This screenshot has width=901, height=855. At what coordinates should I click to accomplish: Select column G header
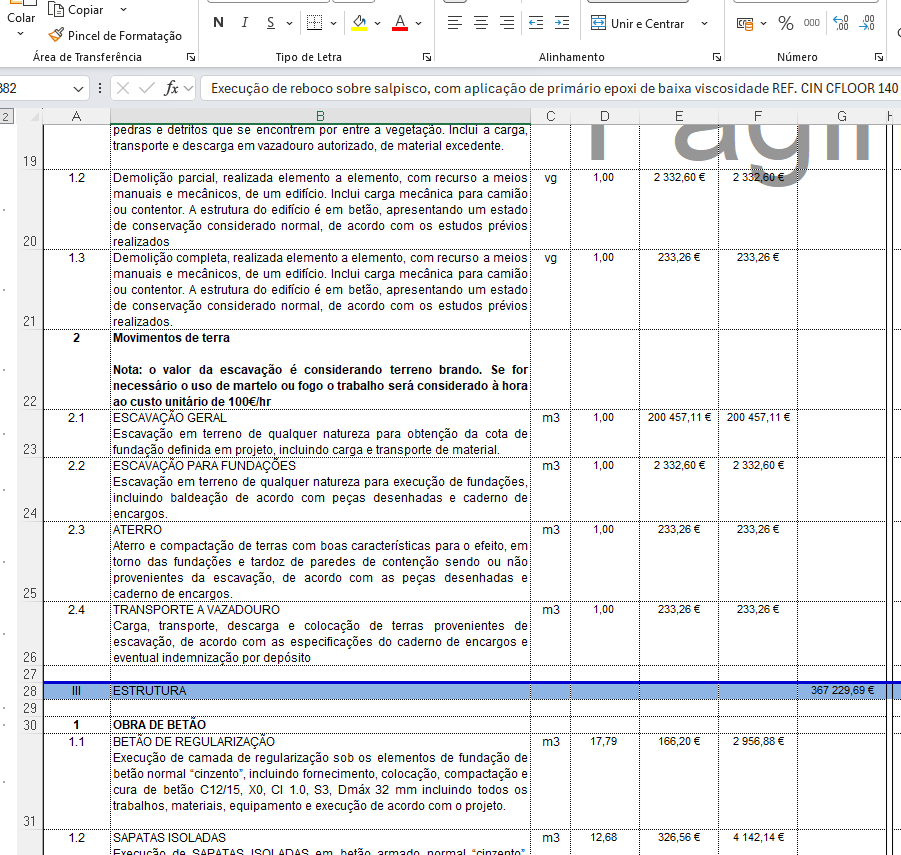click(x=842, y=116)
